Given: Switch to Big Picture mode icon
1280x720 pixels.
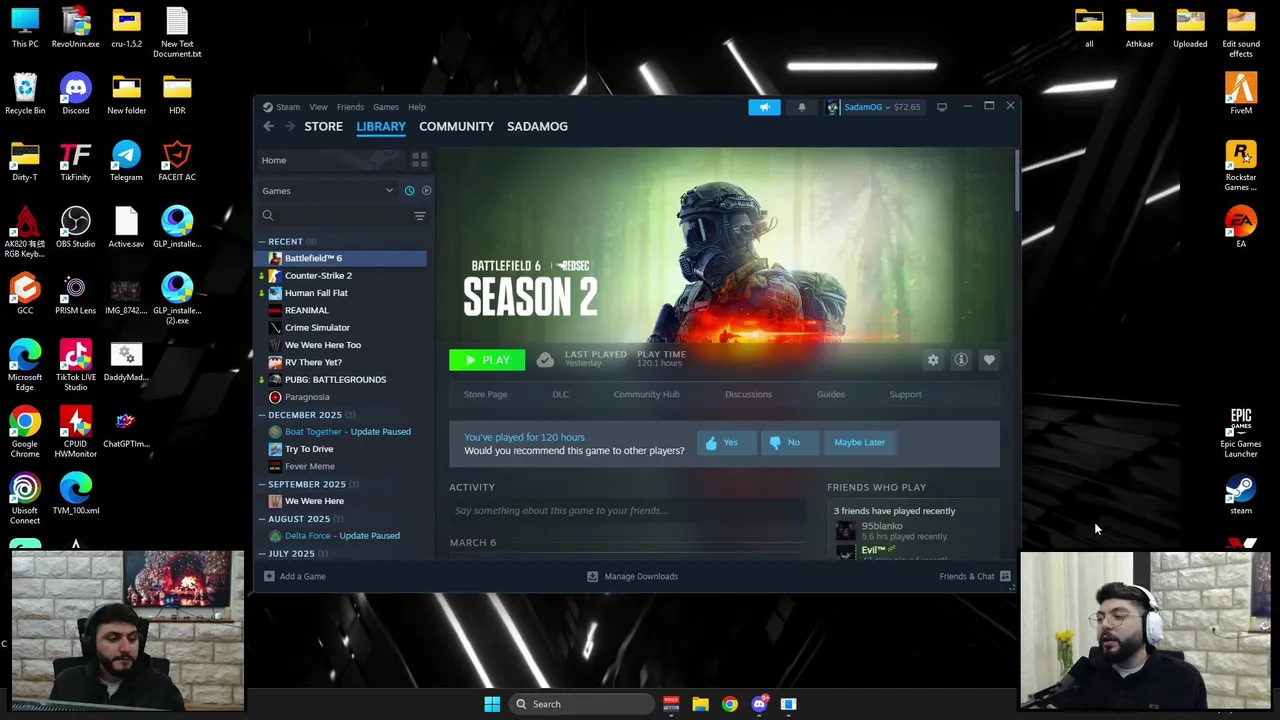Looking at the screenshot, I should [x=941, y=107].
